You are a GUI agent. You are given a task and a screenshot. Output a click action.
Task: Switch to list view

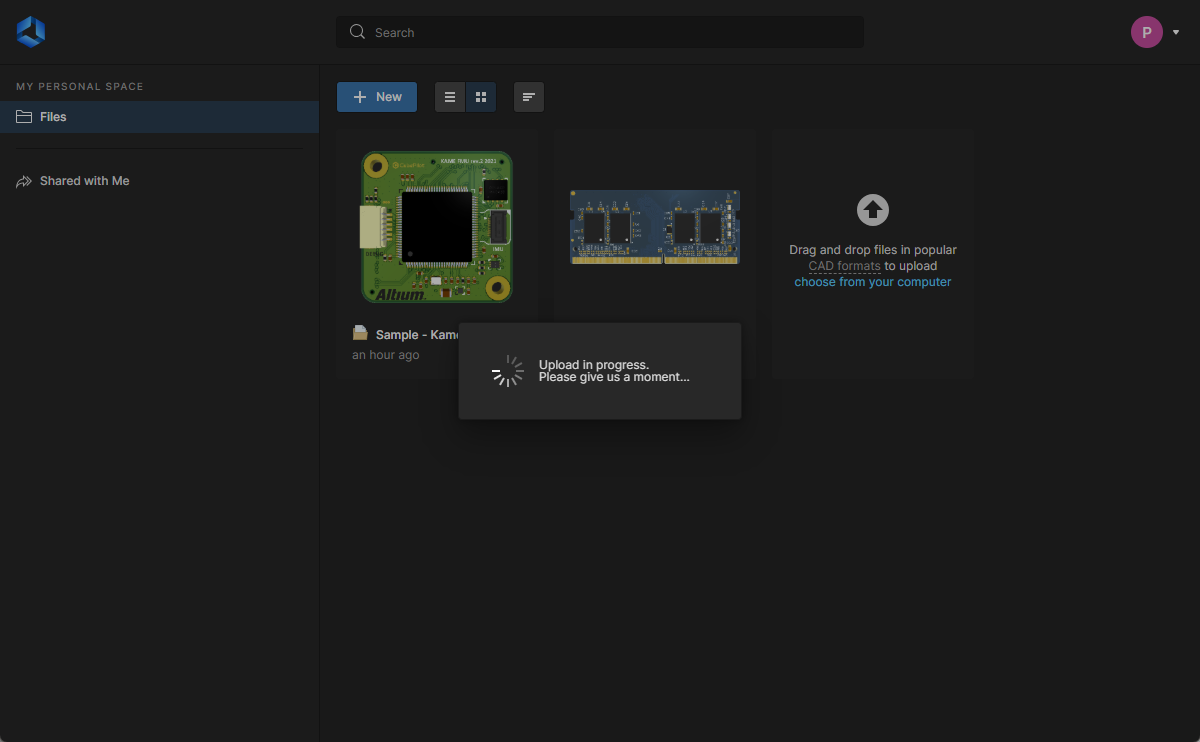[x=450, y=97]
